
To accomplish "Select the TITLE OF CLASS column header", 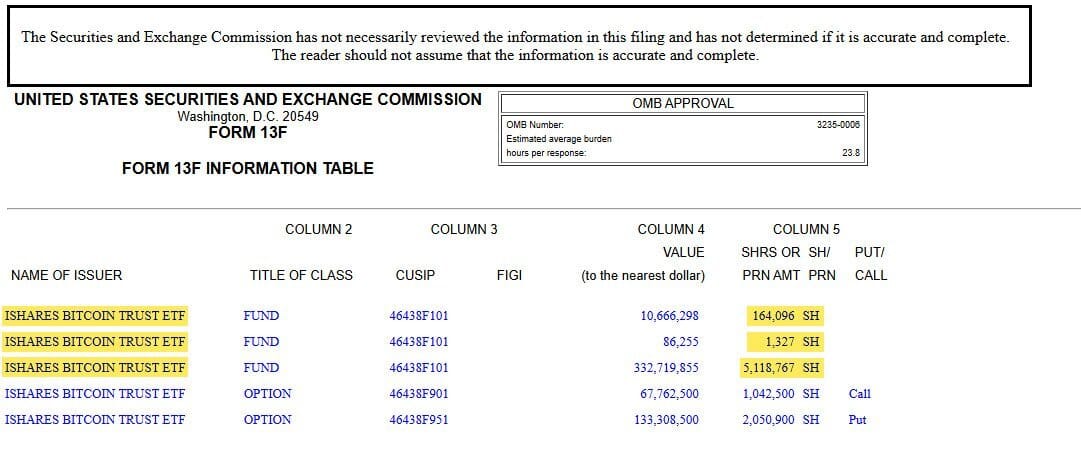I will coord(301,276).
